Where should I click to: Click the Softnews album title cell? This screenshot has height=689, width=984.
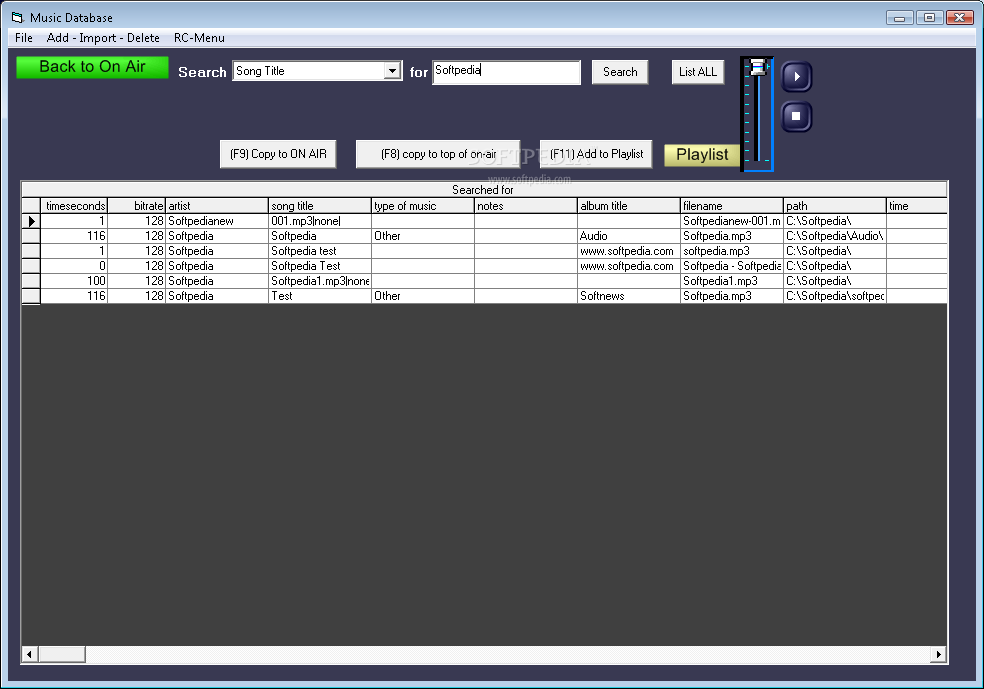629,296
